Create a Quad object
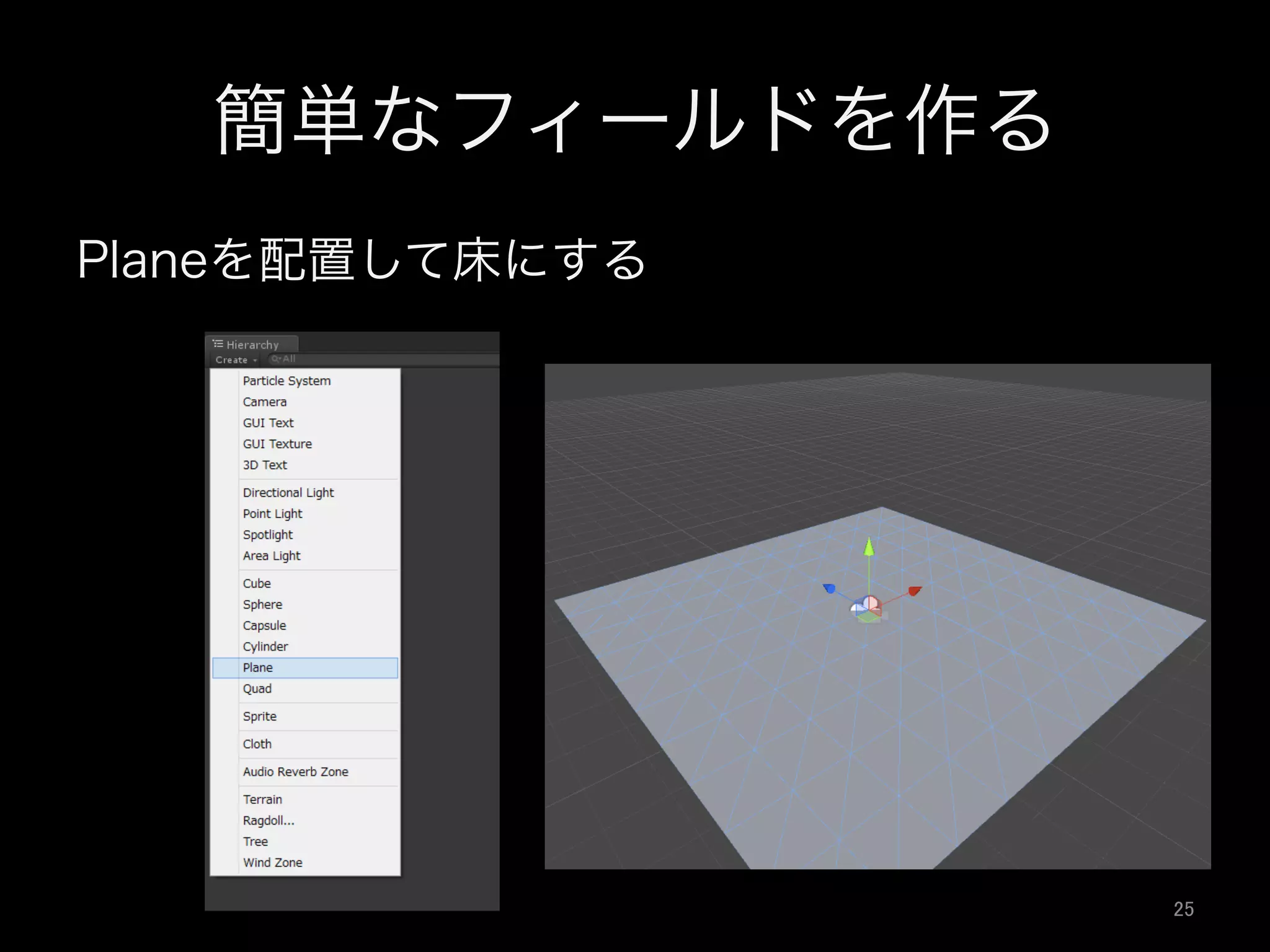1270x952 pixels. (x=305, y=689)
